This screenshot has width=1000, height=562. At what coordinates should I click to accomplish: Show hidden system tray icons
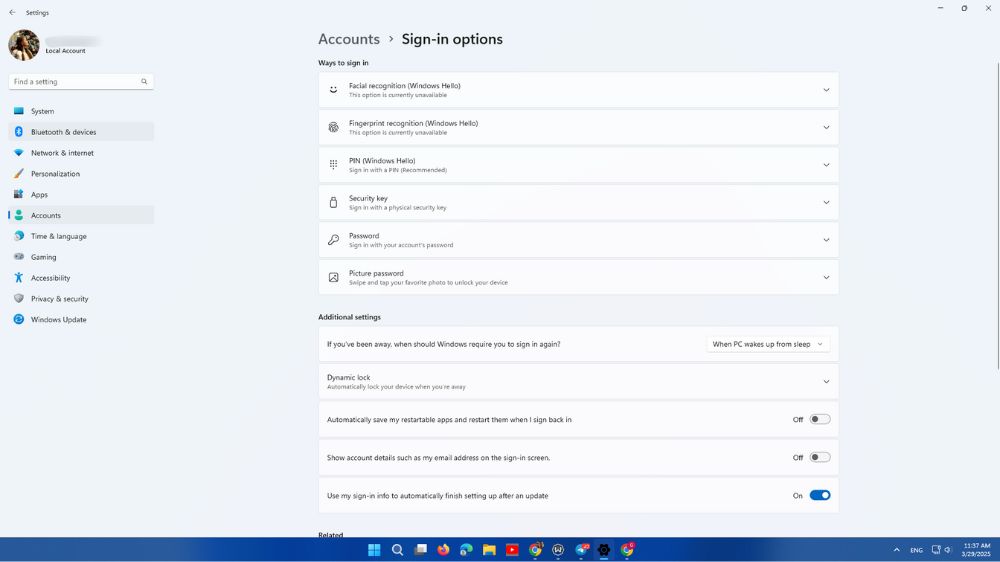pyautogui.click(x=897, y=550)
